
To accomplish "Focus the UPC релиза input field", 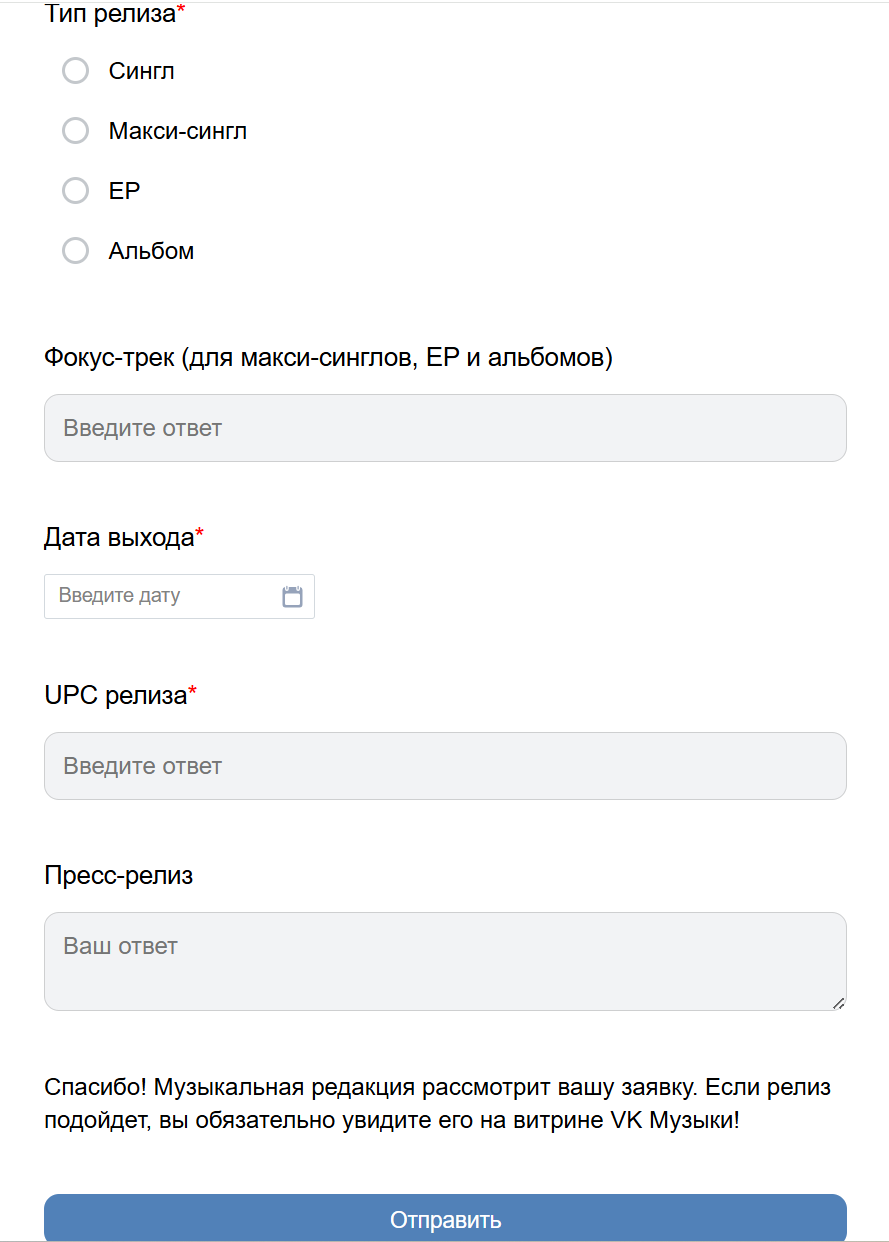I will click(x=445, y=766).
